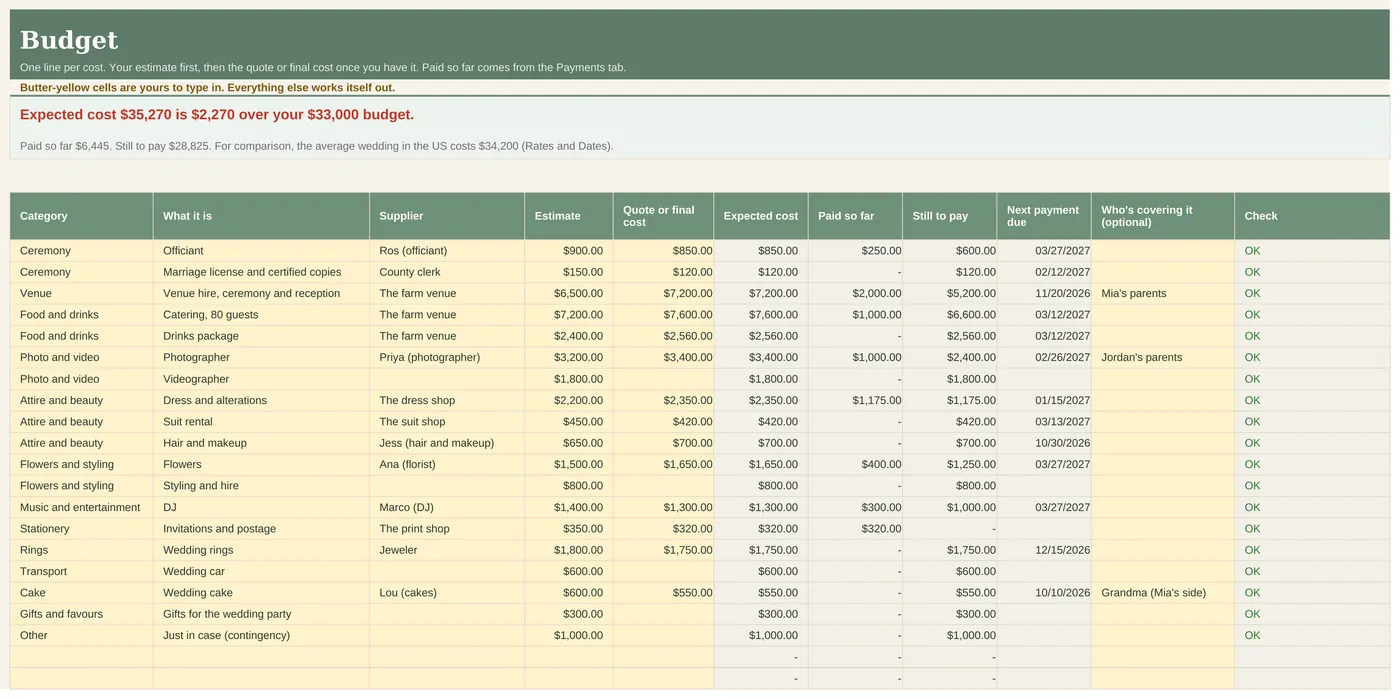Click "Just in case (contingency)" cell
Viewport: 1400px width, 699px height.
(261, 636)
